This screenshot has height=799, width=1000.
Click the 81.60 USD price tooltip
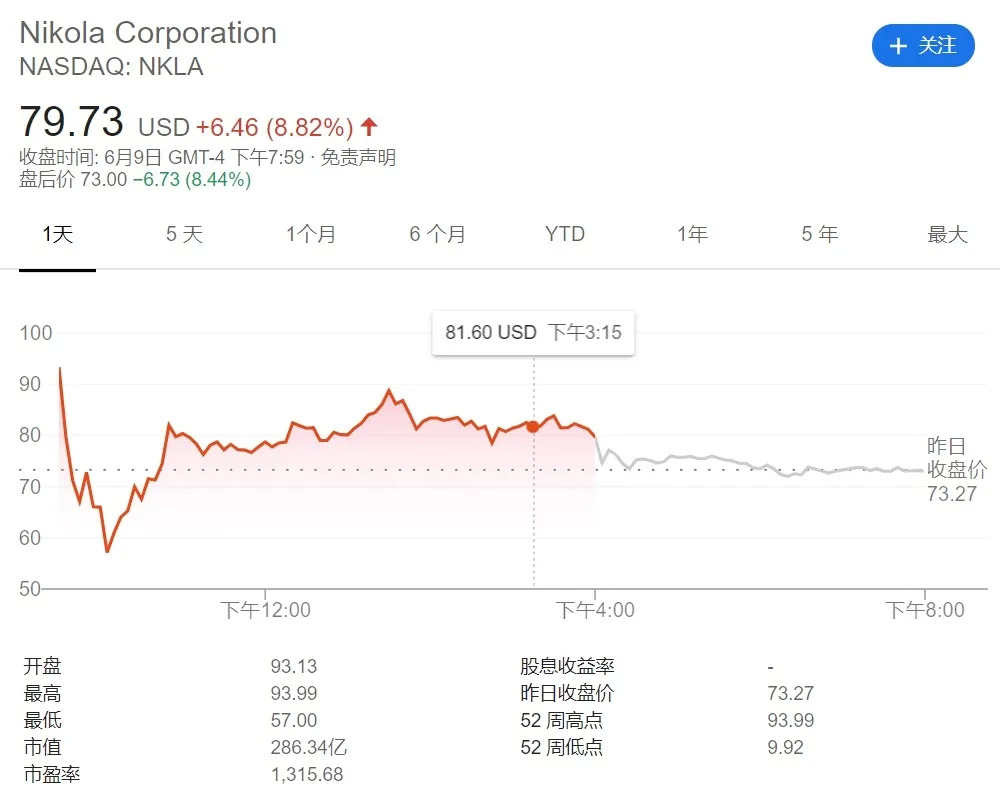(533, 332)
